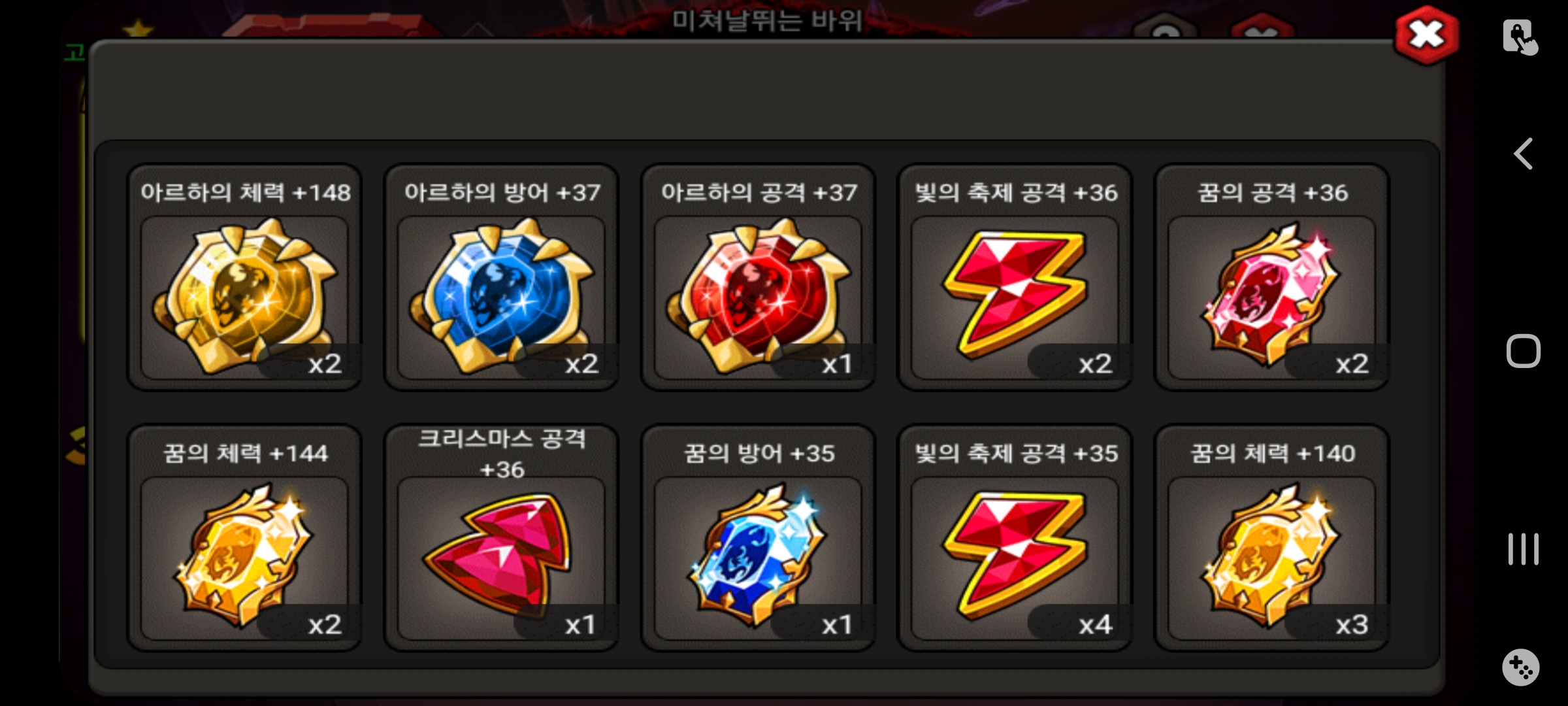The image size is (1568, 706).
Task: Select the yellow 꿈의 체력 +144 jewel
Action: point(244,558)
